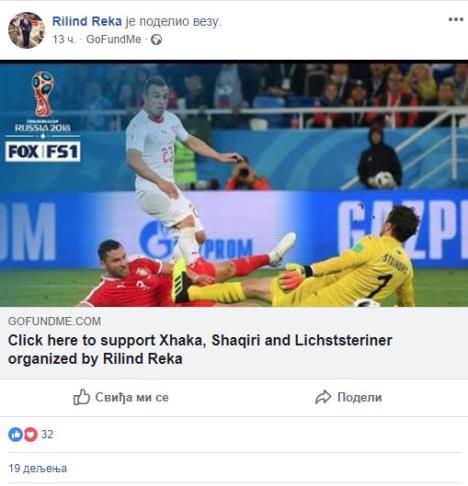Open the 19 дељења shares list

37,468
